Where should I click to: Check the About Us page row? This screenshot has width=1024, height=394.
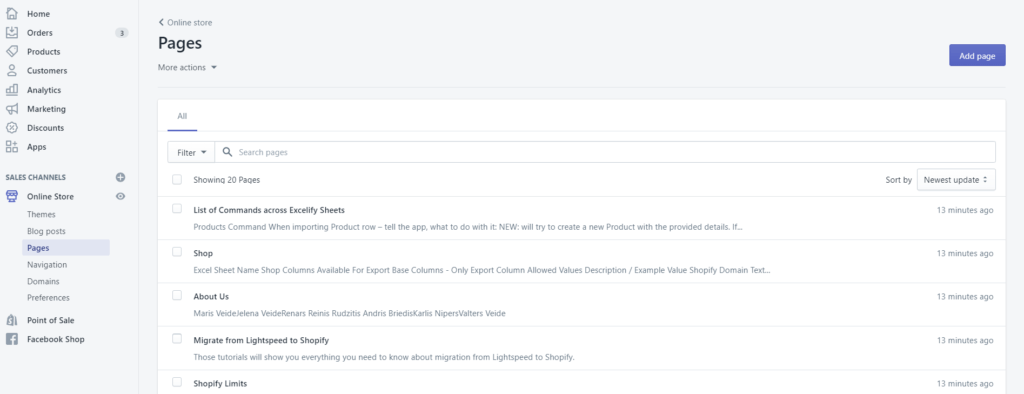[x=177, y=295]
